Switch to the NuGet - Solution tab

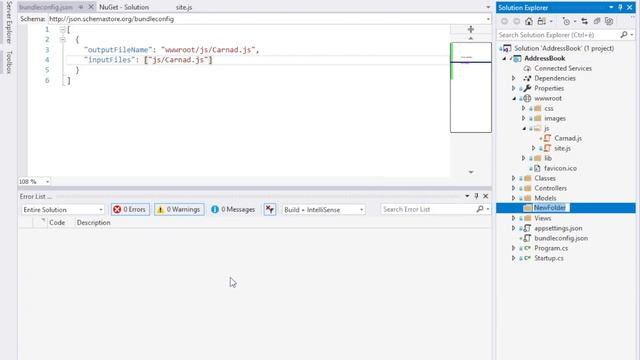124,7
